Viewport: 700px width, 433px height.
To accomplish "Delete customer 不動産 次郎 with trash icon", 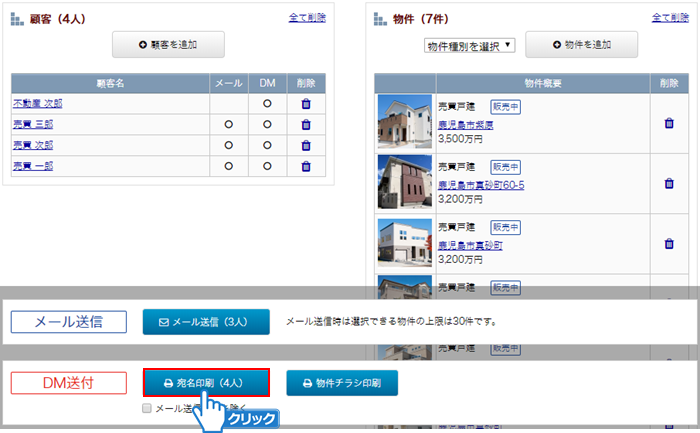I will coord(306,104).
